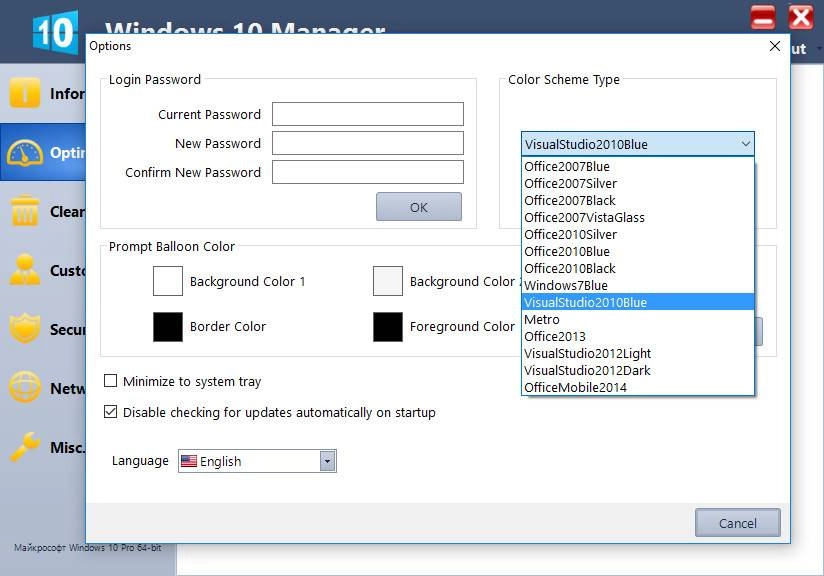Choose Office2010Silver color scheme
This screenshot has width=824, height=576.
638,234
